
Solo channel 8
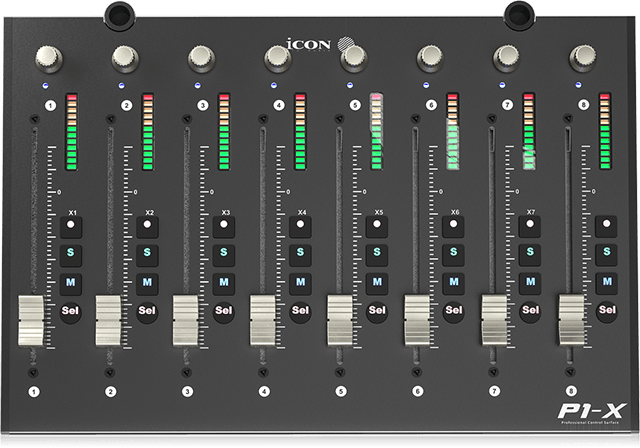click(x=607, y=254)
